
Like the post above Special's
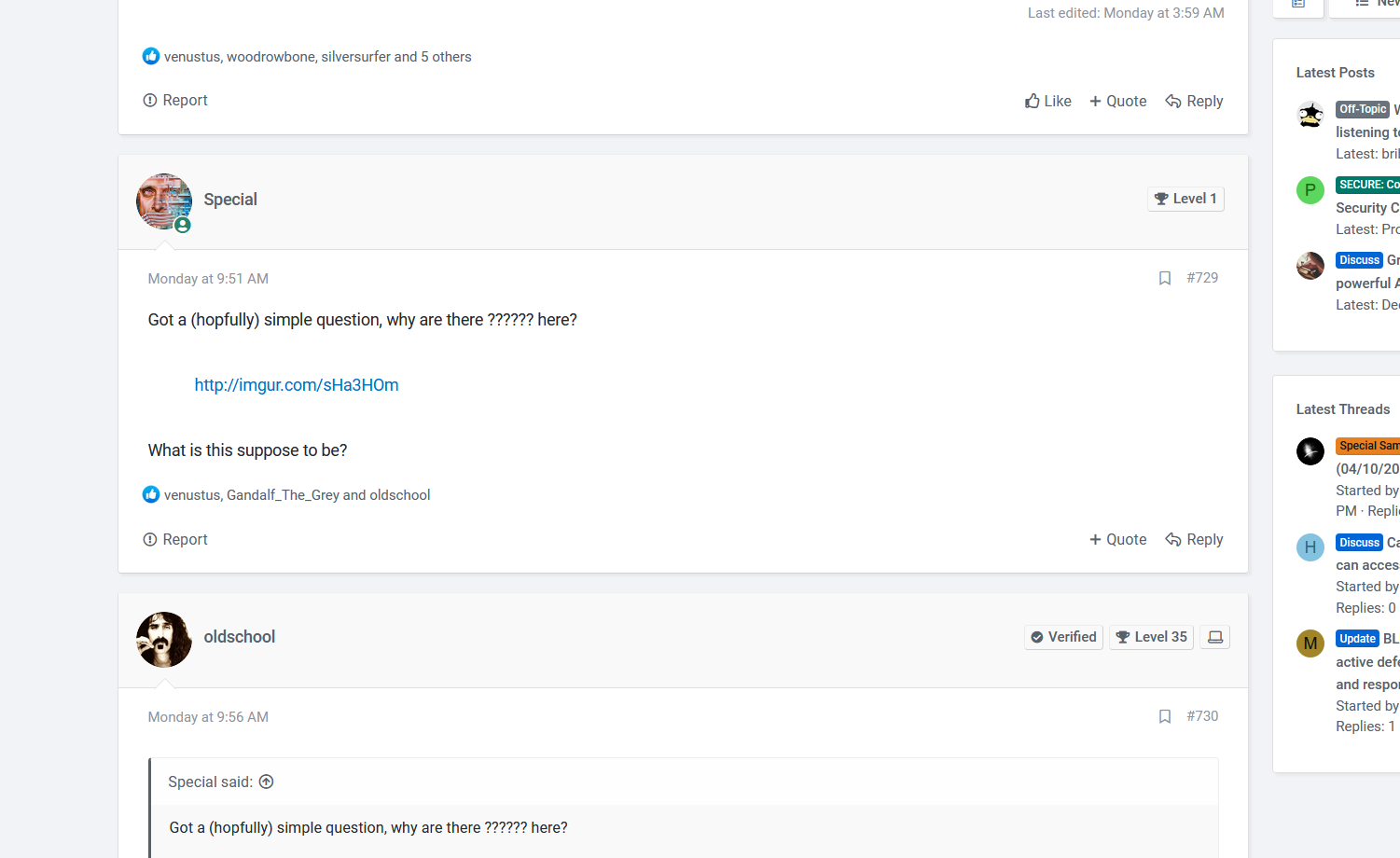[1047, 101]
